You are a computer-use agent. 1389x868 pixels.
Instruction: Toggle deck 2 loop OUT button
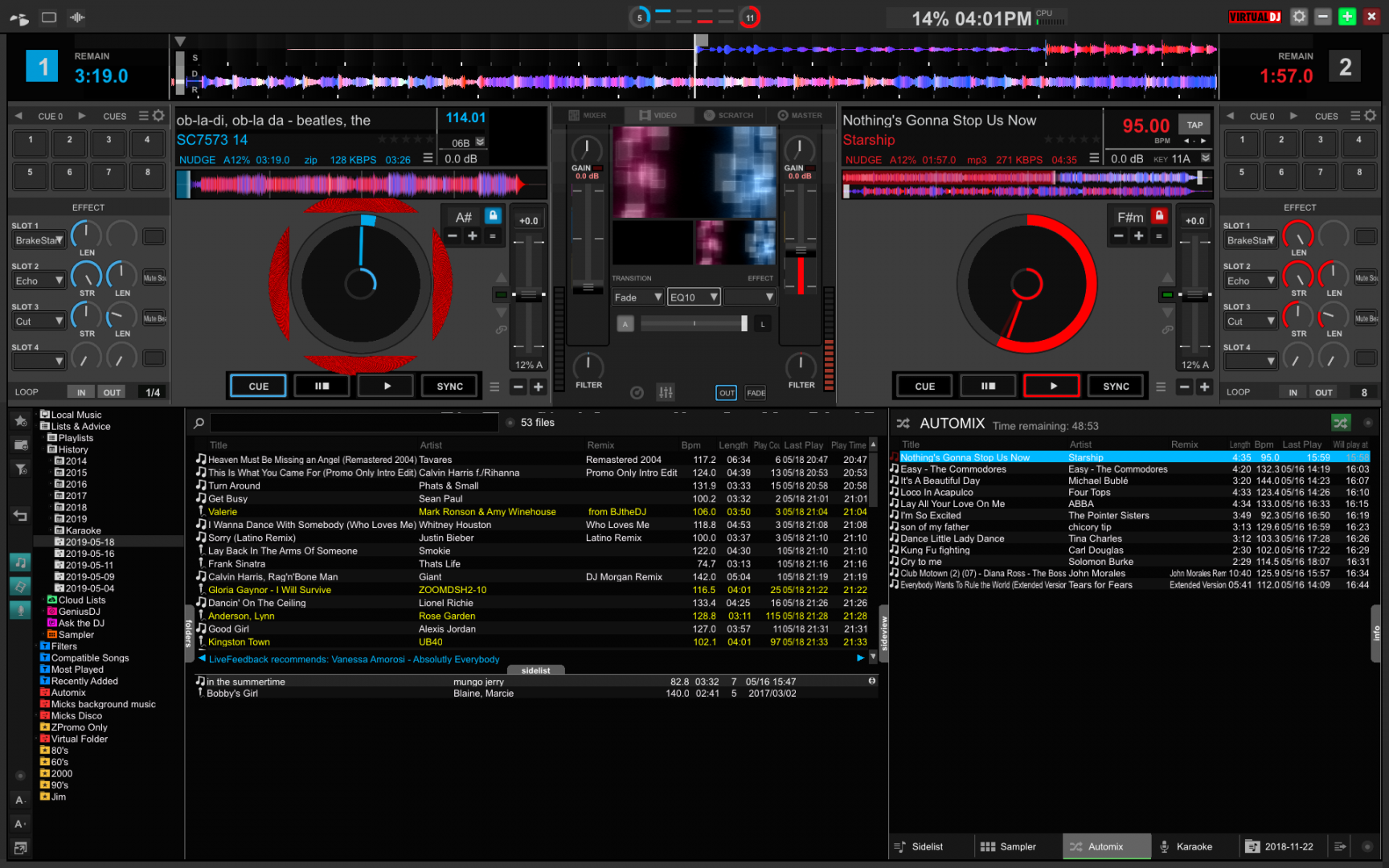(1323, 392)
